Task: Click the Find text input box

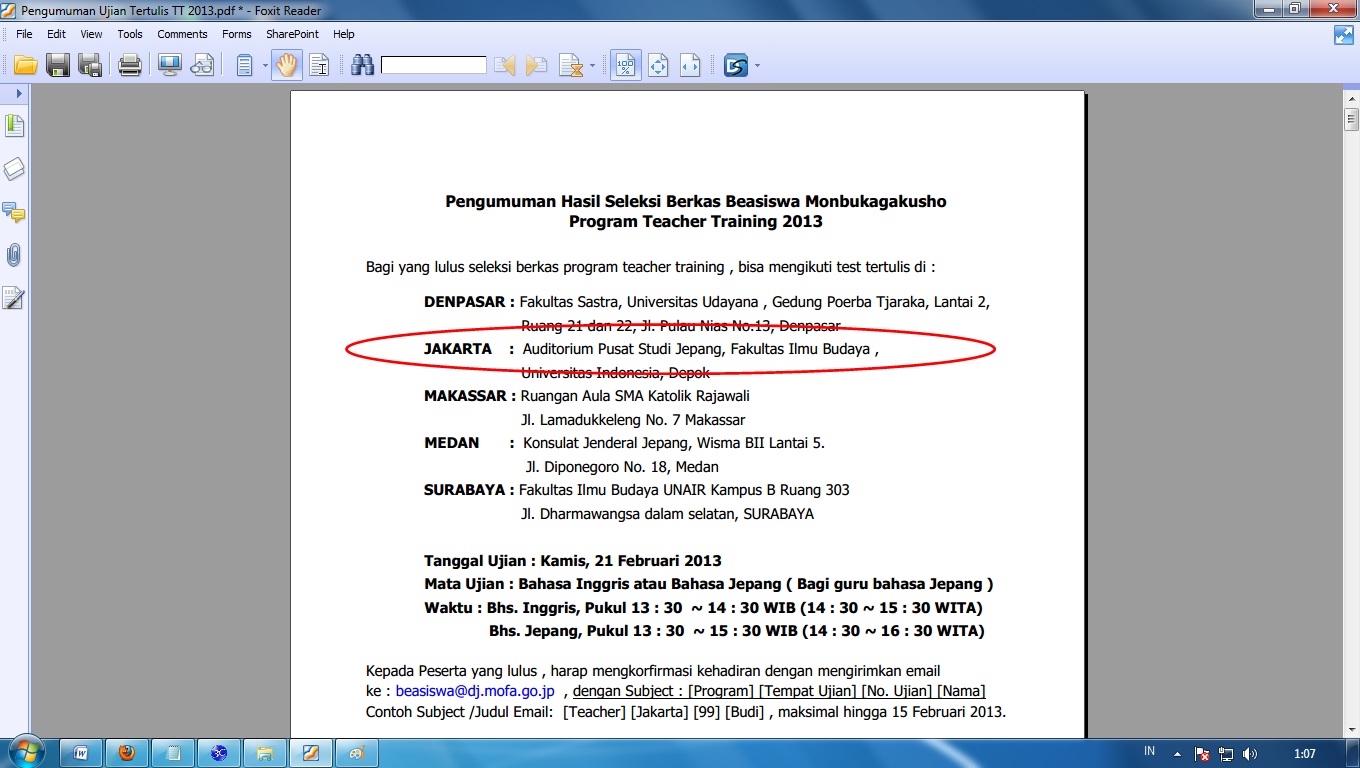Action: (433, 66)
